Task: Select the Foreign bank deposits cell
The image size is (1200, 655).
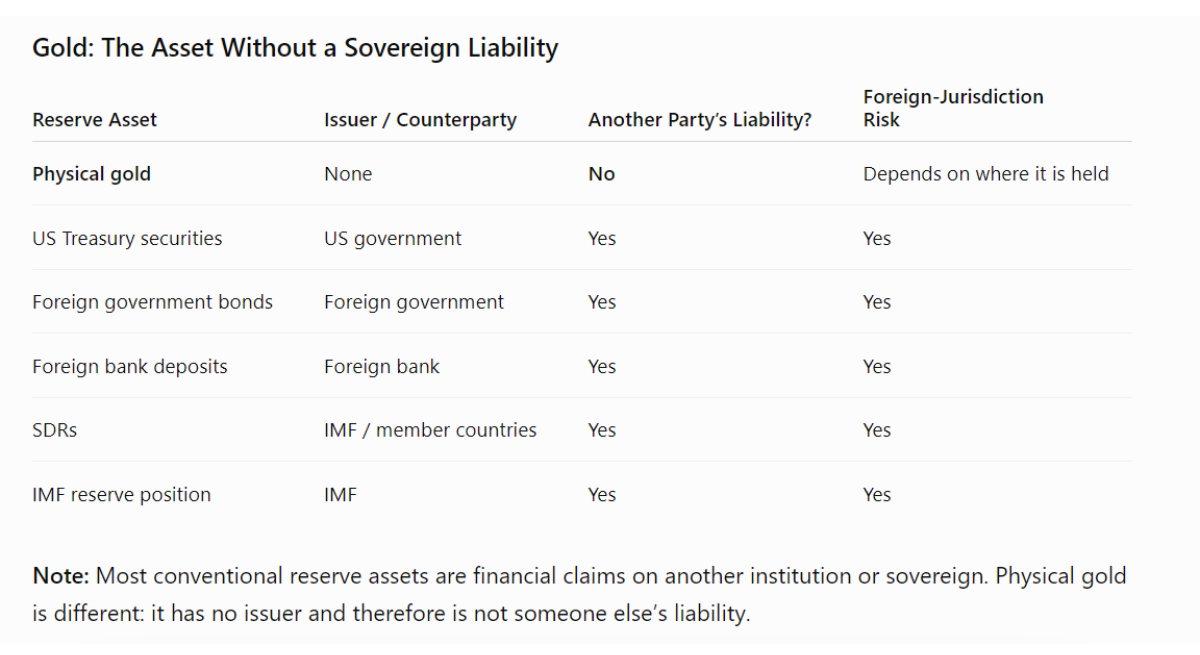Action: click(x=130, y=366)
